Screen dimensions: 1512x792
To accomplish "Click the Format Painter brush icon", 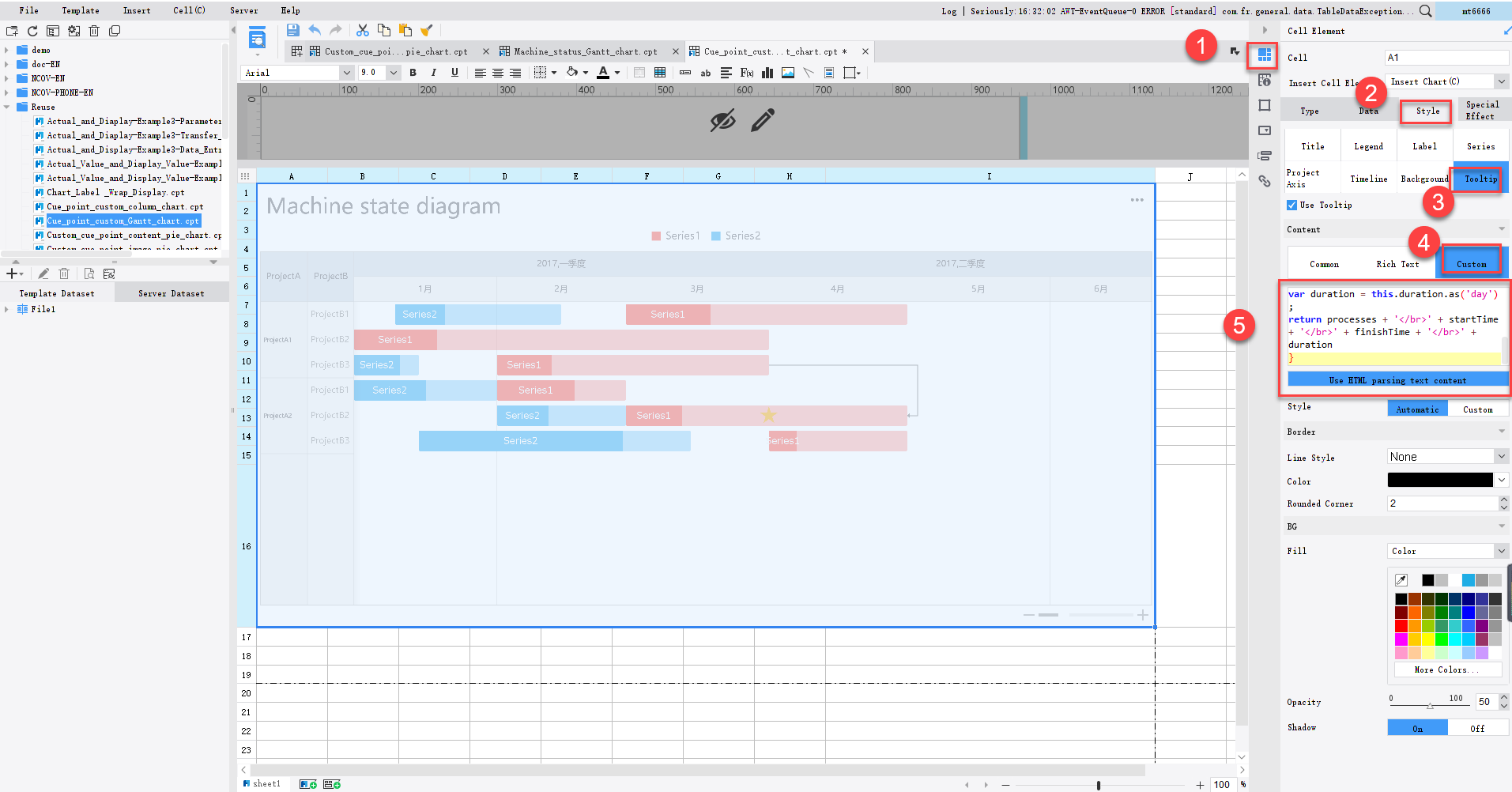I will [x=427, y=30].
